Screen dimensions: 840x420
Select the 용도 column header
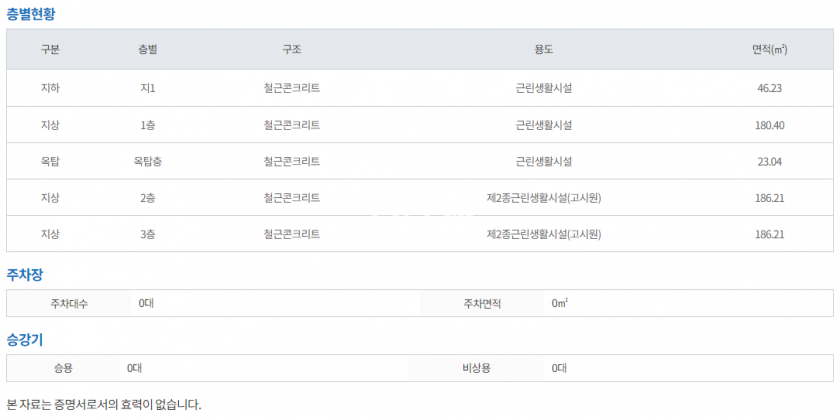[544, 50]
